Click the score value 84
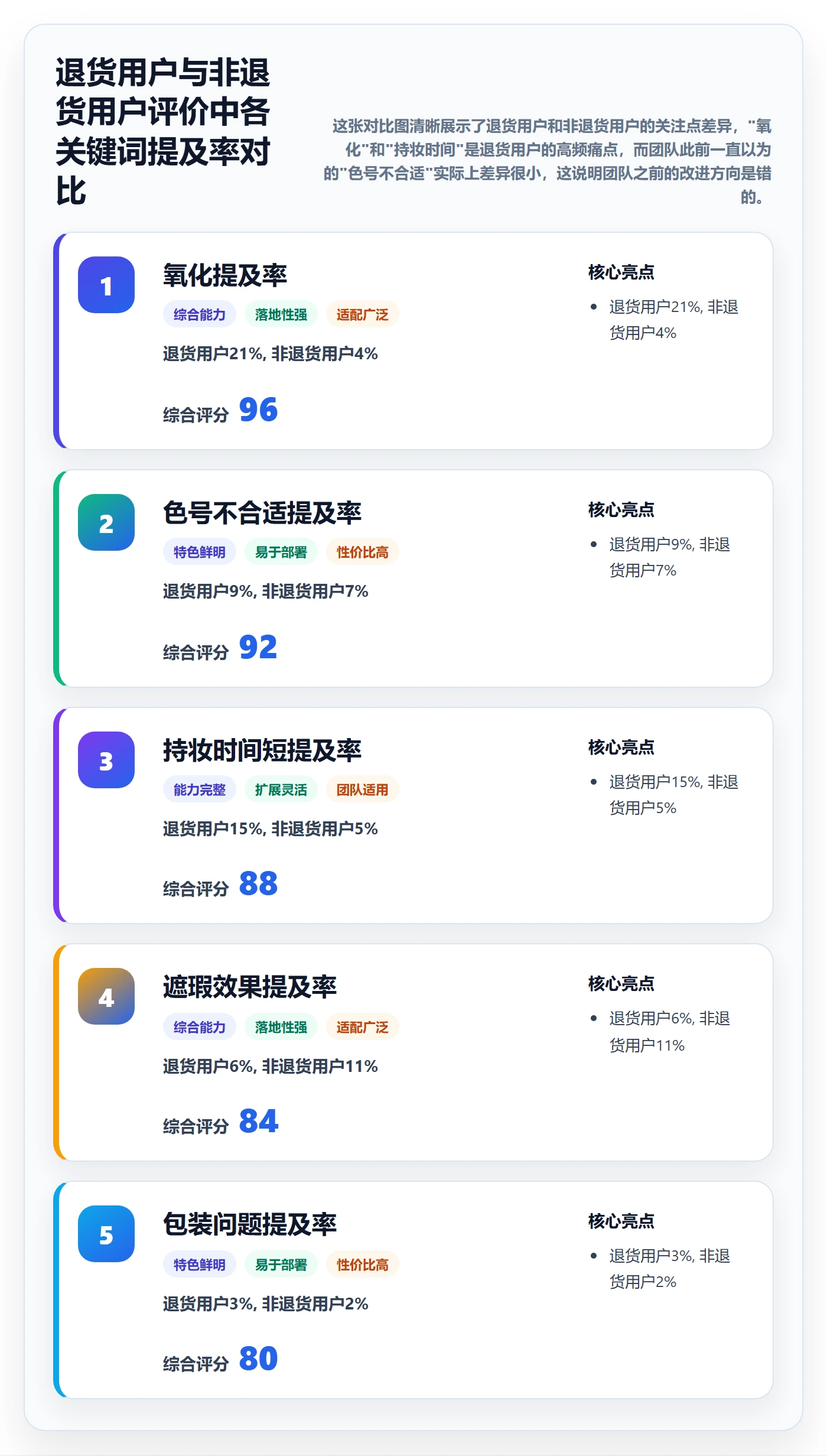 tap(258, 1121)
